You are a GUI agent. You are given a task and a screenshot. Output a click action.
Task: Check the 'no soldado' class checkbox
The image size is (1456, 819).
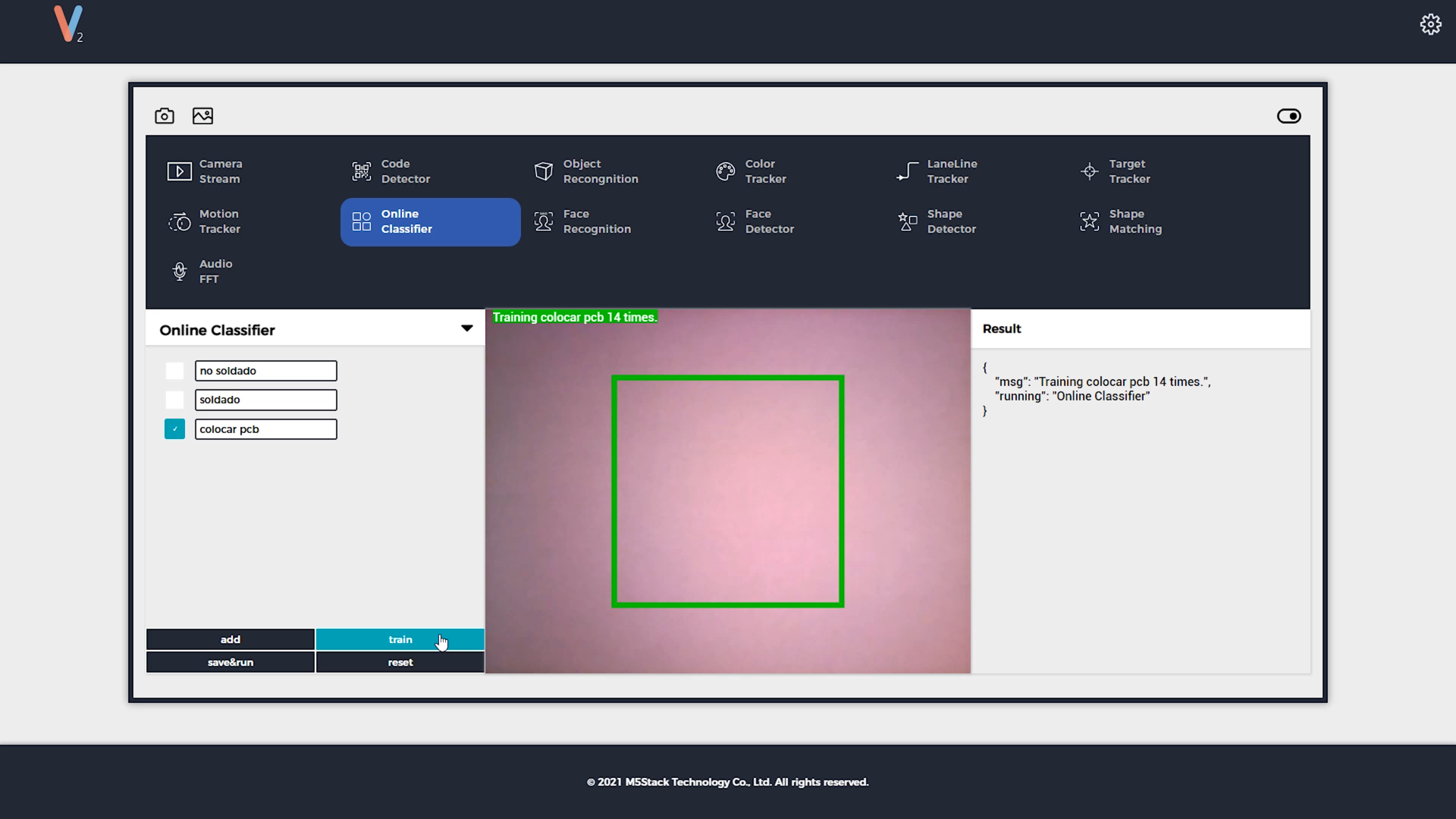(x=175, y=371)
